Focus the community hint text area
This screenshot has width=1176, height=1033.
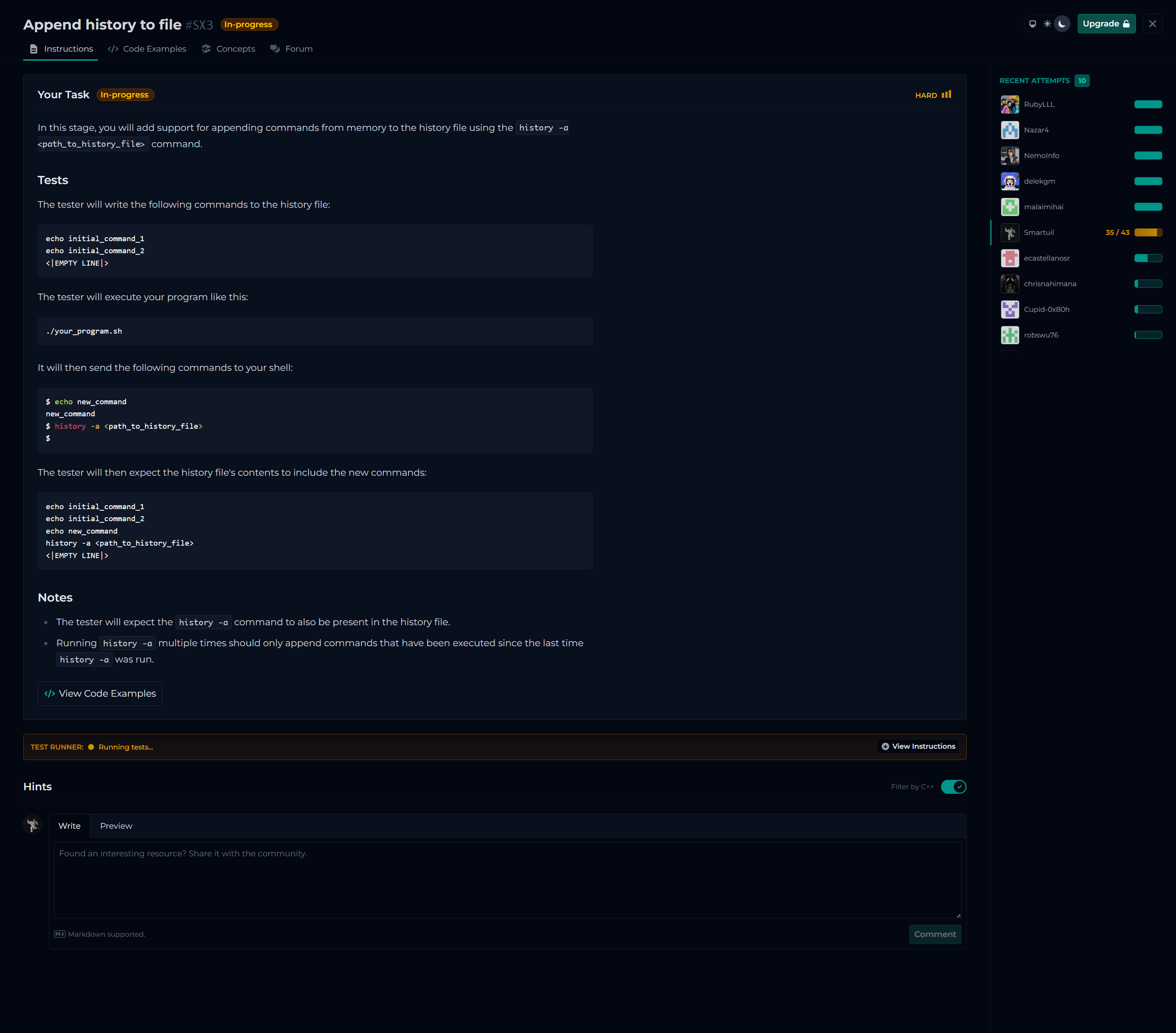click(x=507, y=880)
